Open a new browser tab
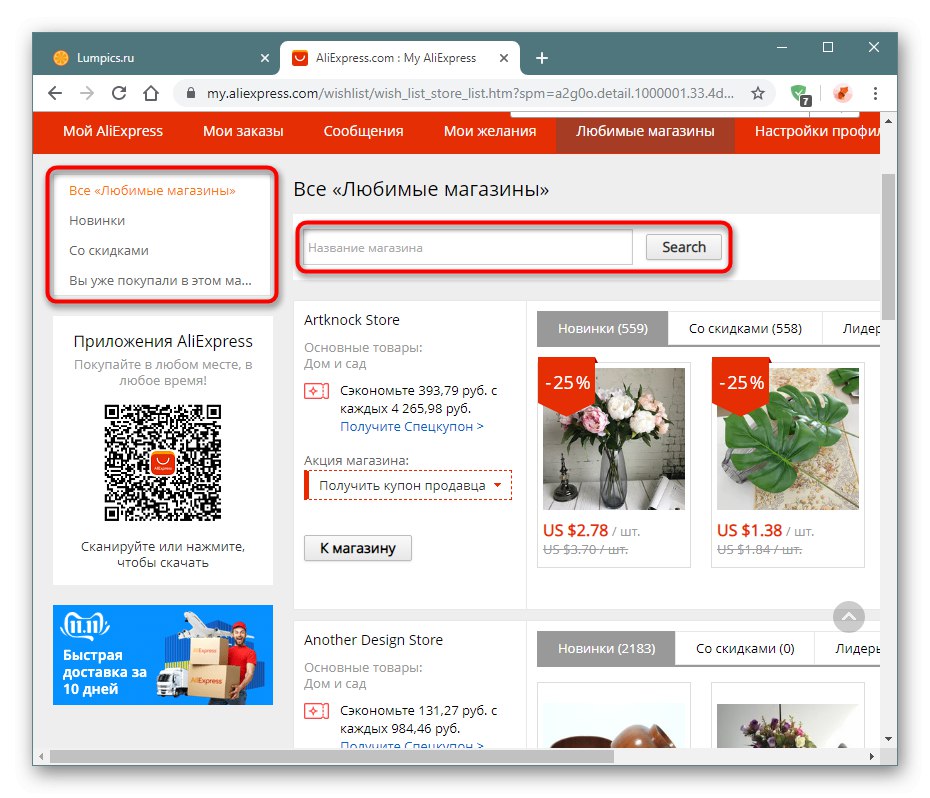This screenshot has height=798, width=930. (x=542, y=58)
